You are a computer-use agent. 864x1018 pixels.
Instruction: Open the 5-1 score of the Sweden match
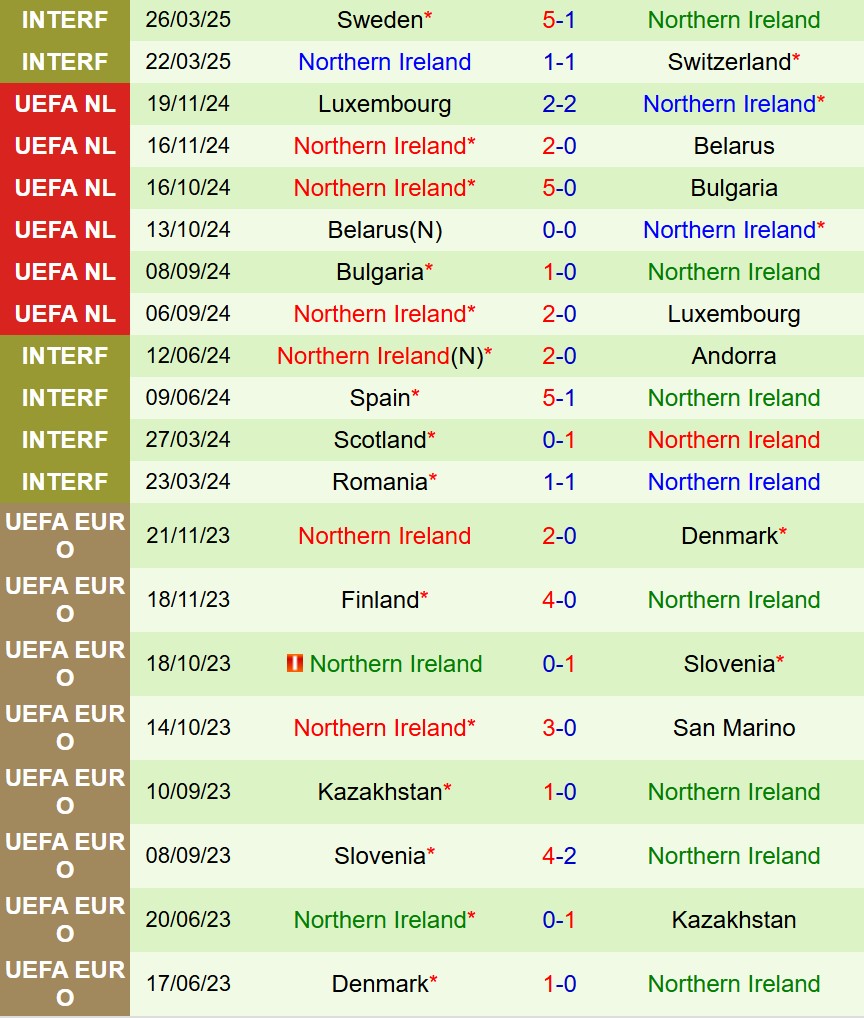[x=559, y=19]
